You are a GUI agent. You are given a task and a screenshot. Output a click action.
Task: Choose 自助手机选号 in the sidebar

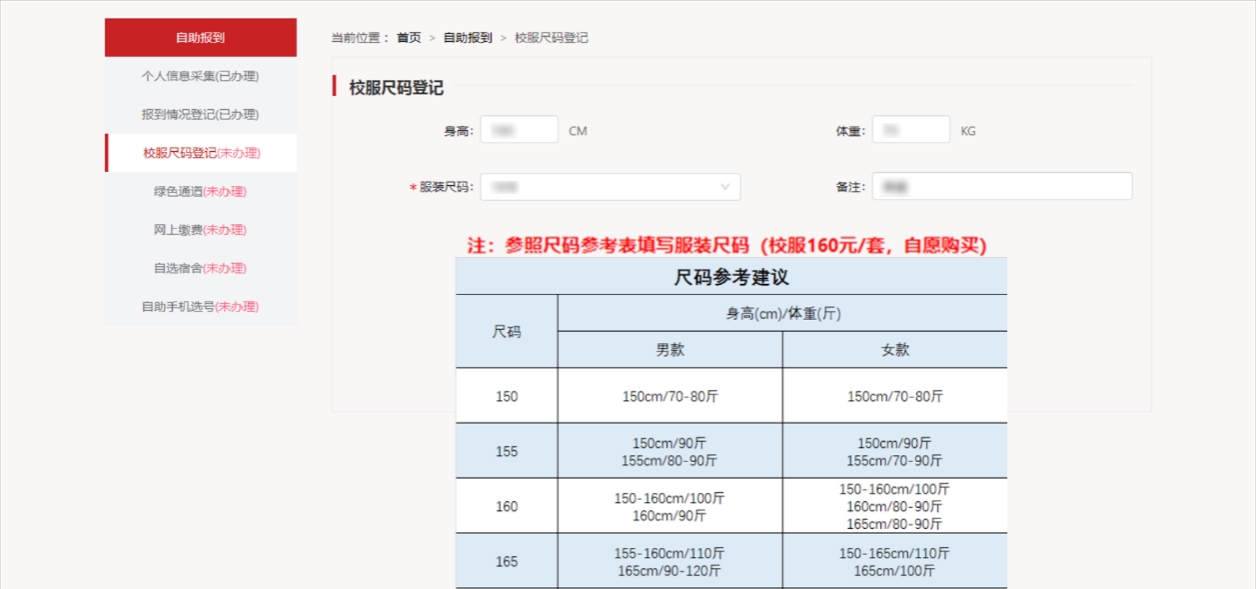click(x=200, y=307)
